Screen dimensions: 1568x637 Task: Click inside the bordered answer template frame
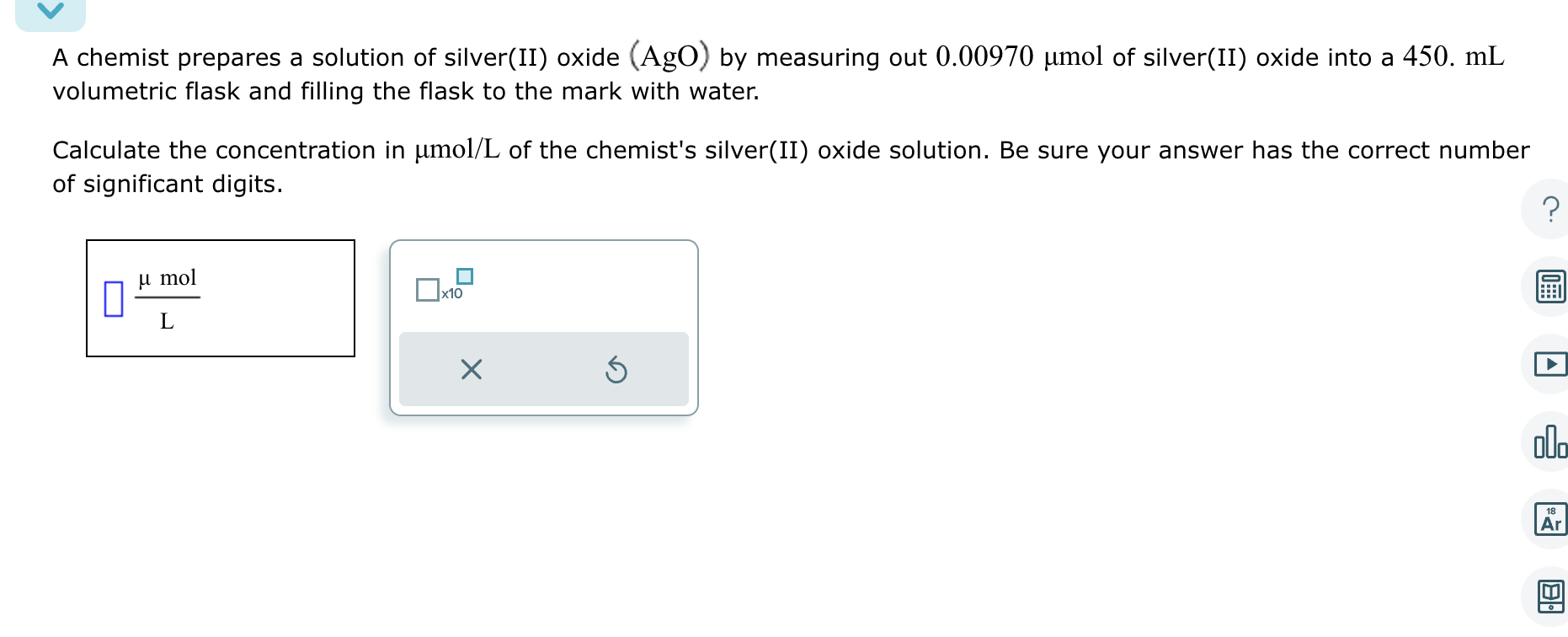221,297
